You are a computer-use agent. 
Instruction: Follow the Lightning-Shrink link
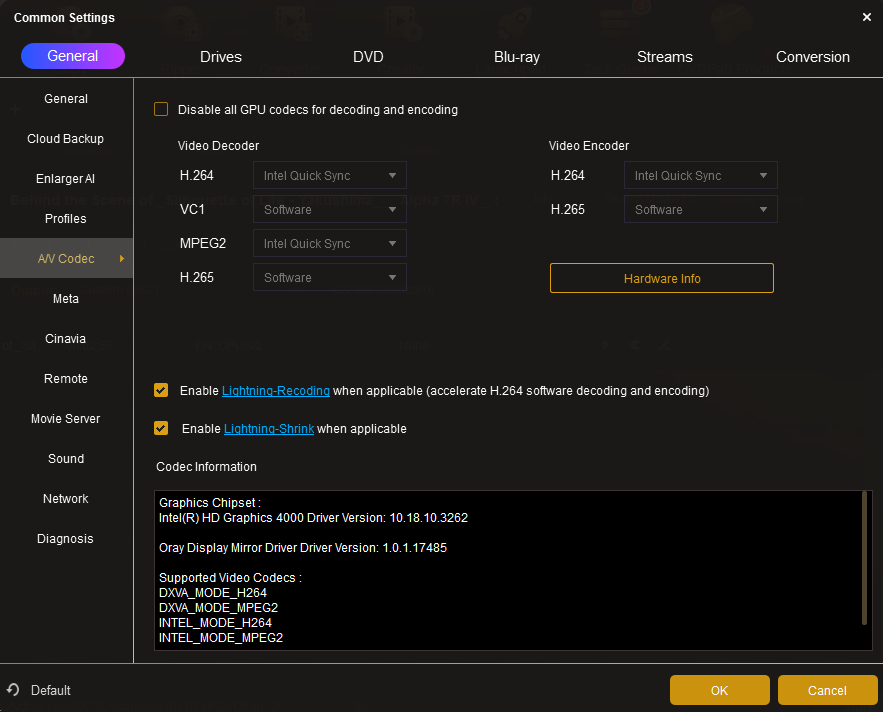[x=269, y=429]
